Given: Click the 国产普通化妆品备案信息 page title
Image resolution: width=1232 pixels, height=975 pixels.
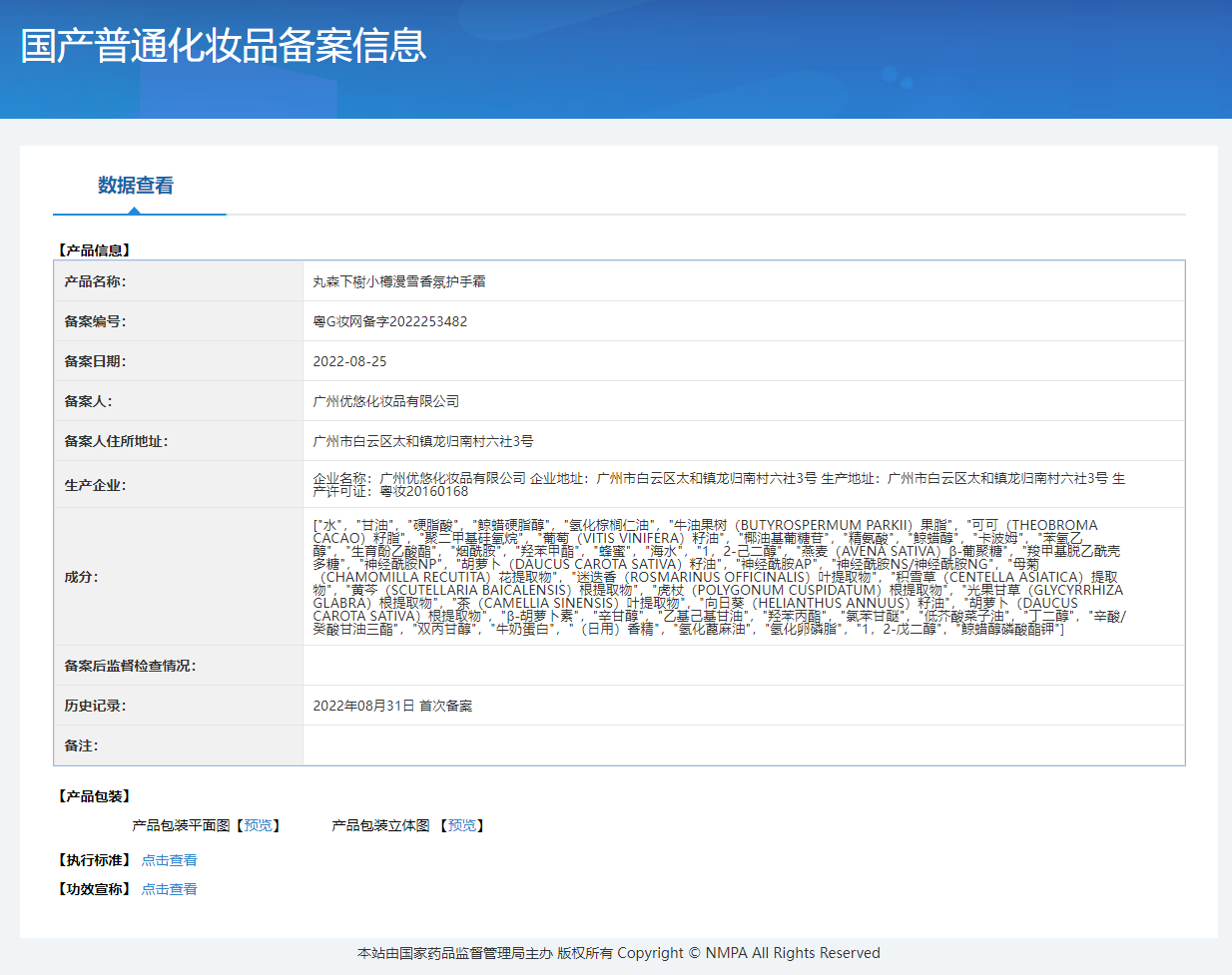Looking at the screenshot, I should coord(224,46).
